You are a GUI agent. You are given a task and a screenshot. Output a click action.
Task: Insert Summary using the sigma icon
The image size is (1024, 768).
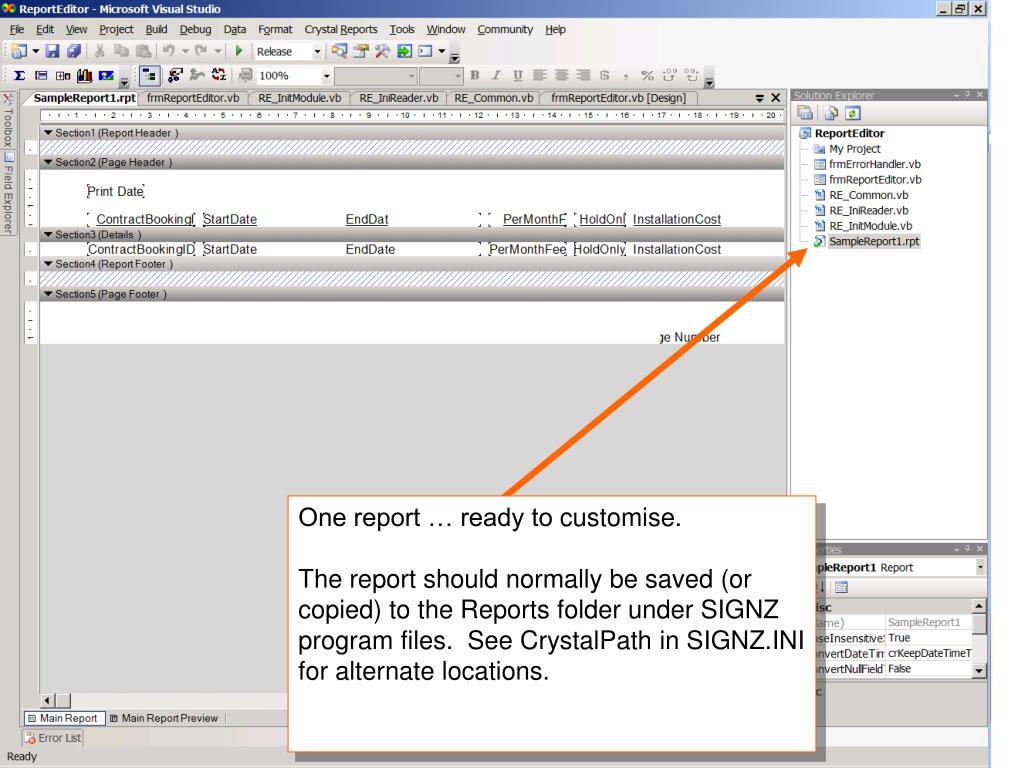[x=20, y=76]
